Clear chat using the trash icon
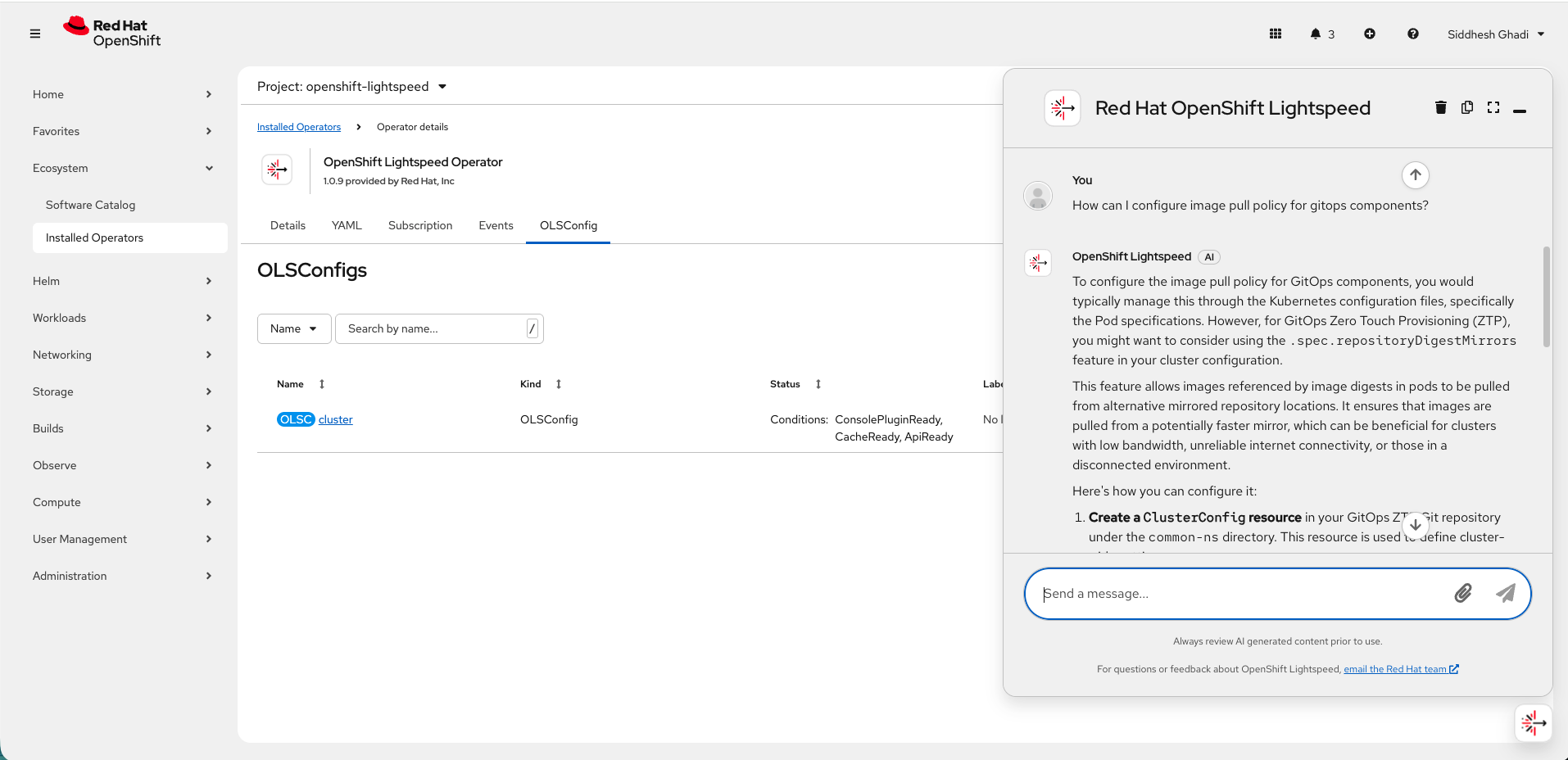This screenshot has height=760, width=1568. [1441, 107]
